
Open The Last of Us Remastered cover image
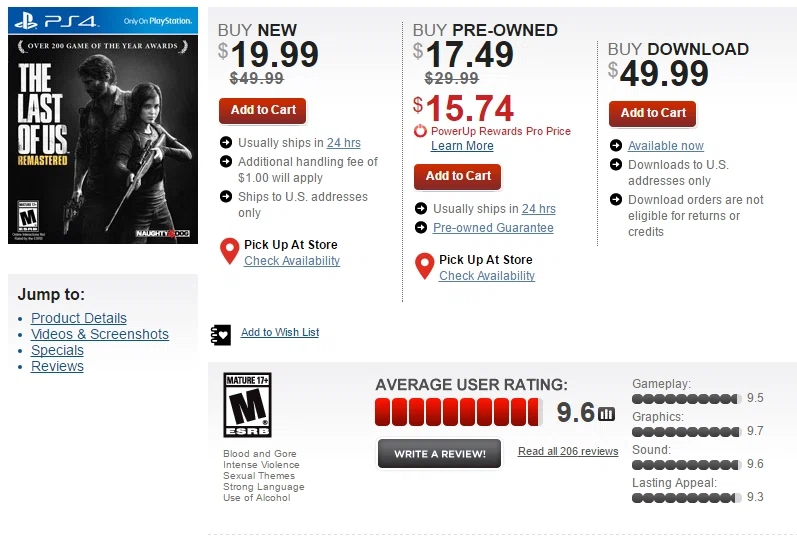click(x=103, y=125)
